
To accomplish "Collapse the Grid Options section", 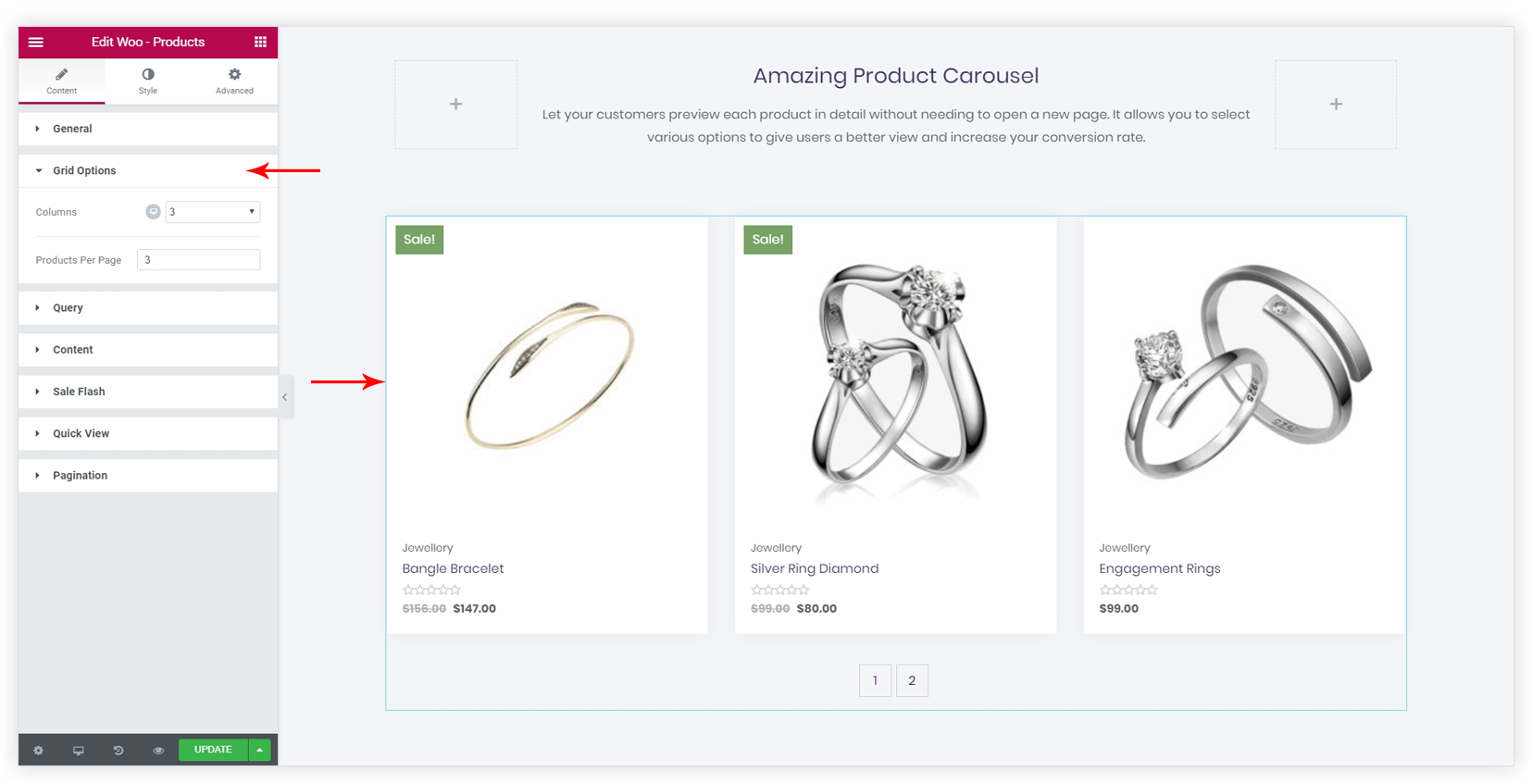I will 148,170.
